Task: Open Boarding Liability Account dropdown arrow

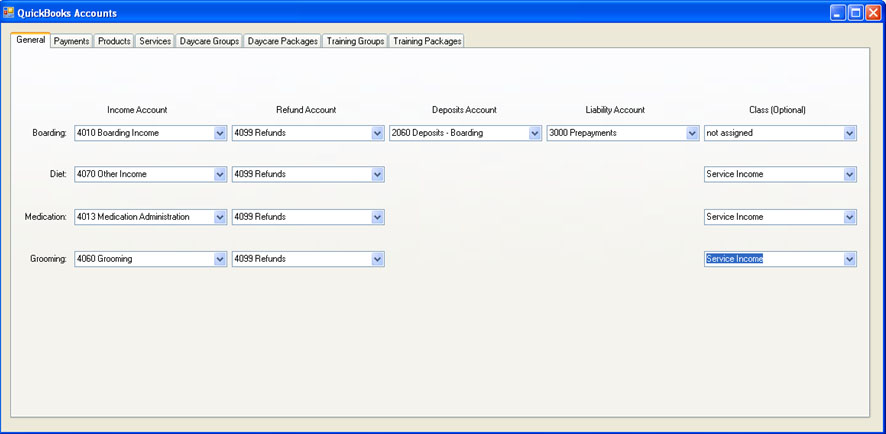Action: (692, 133)
